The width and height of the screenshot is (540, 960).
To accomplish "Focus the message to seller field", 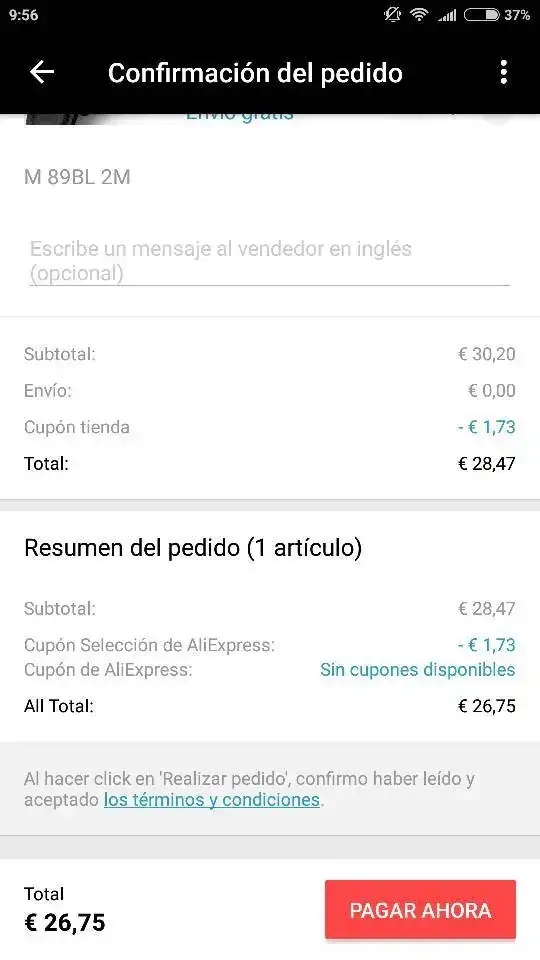I will (x=269, y=261).
